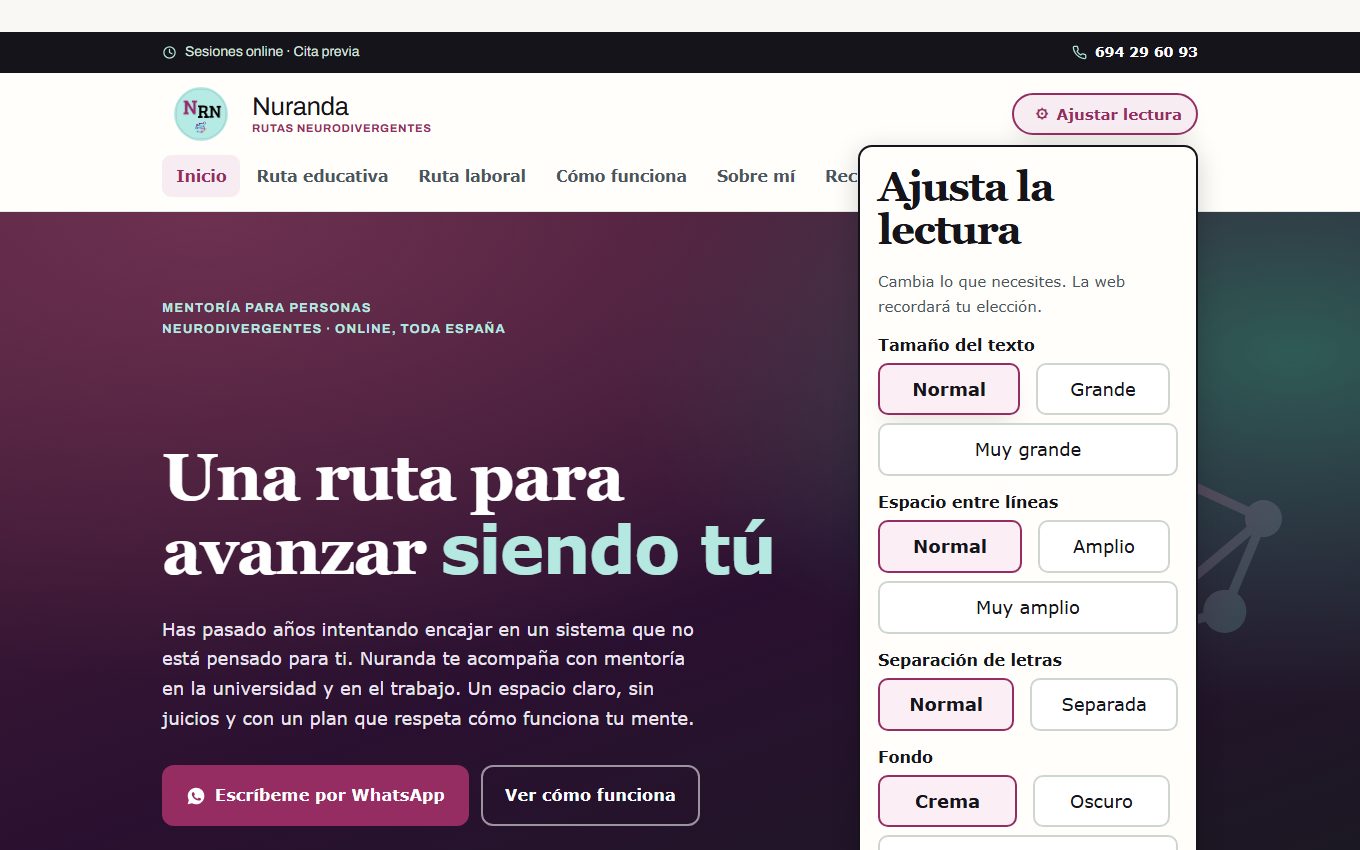
Task: Click the Ajusta la lectura heading
Action: point(966,208)
